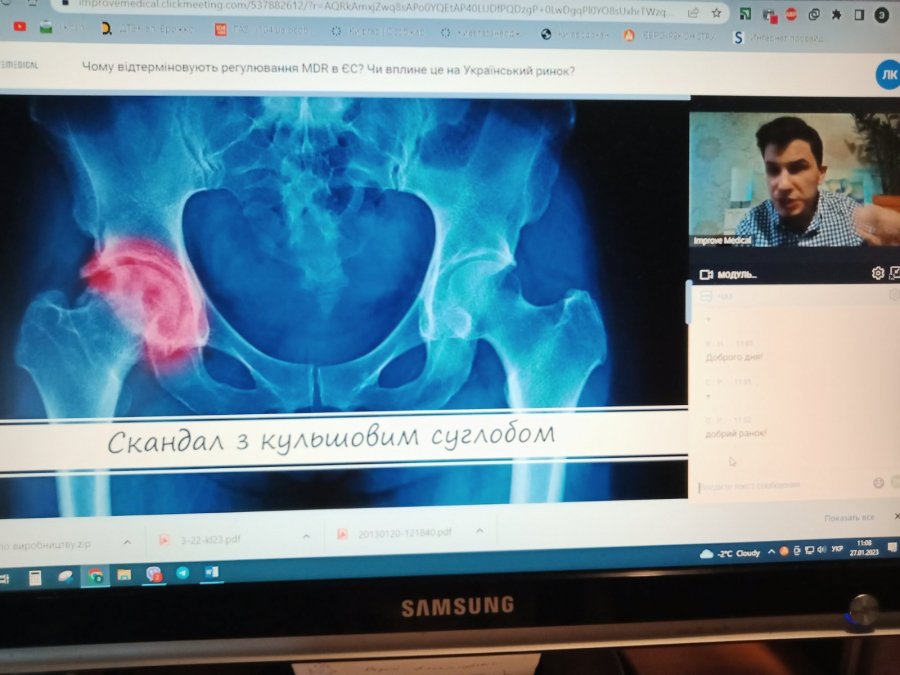Click the camera module icon
900x675 pixels.
pyautogui.click(x=706, y=274)
